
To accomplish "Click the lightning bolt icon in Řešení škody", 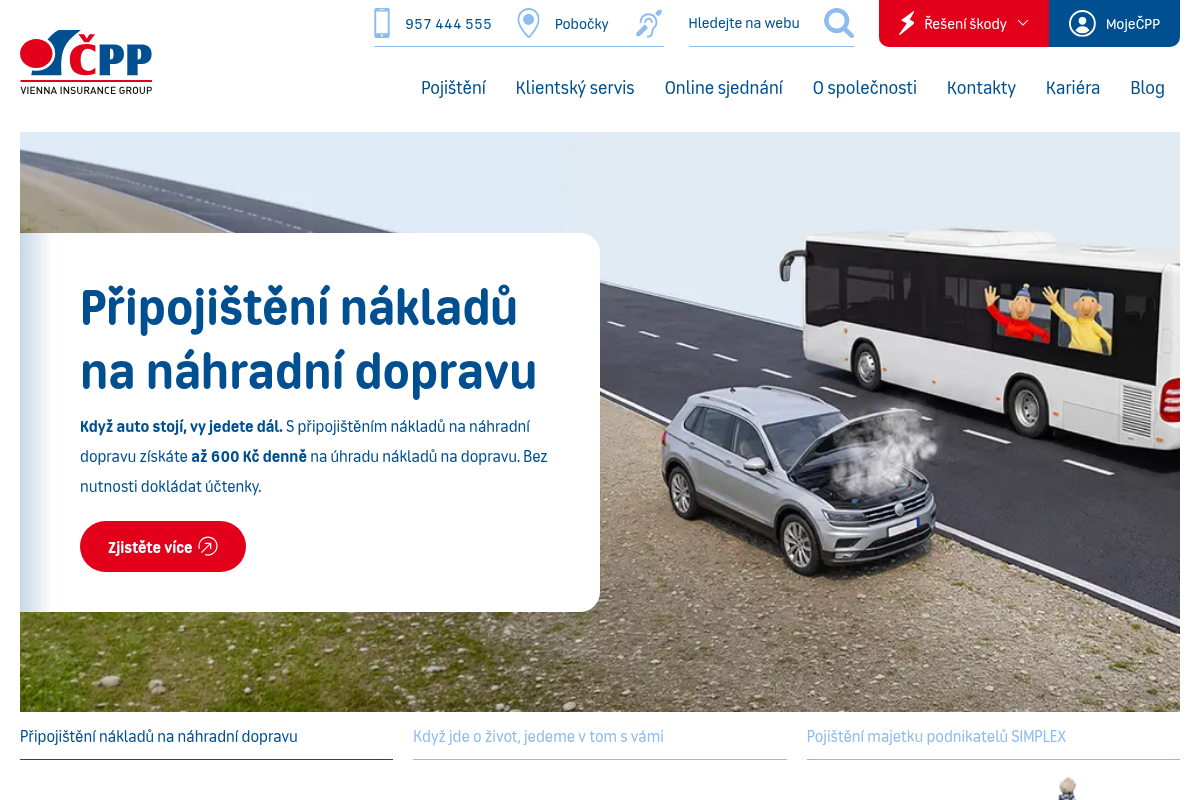I will pos(907,23).
